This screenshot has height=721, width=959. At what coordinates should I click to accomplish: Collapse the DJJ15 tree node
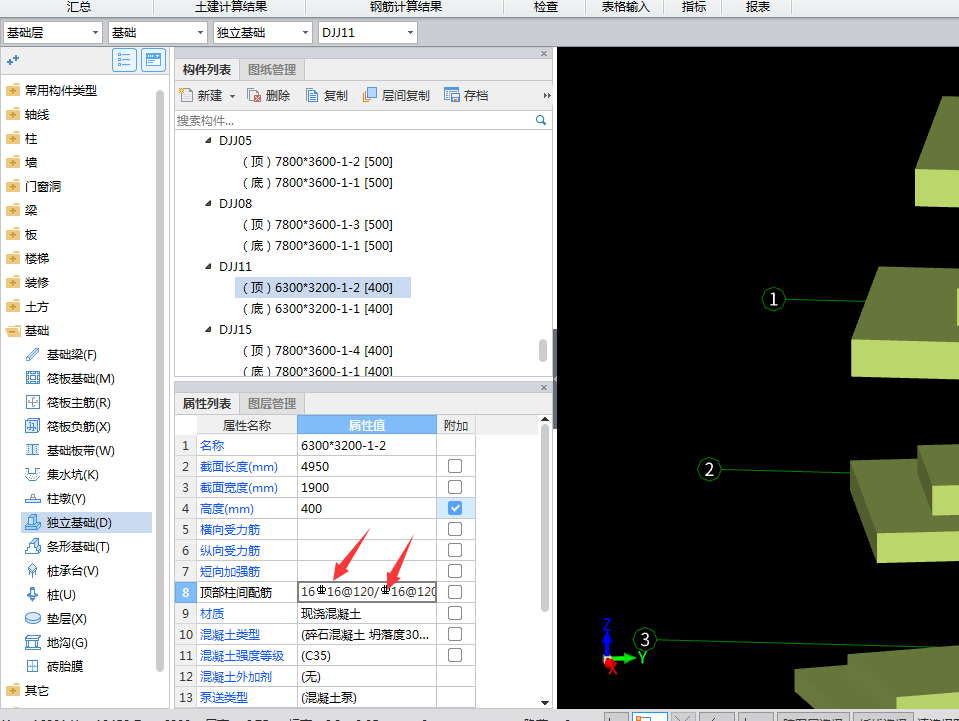208,330
